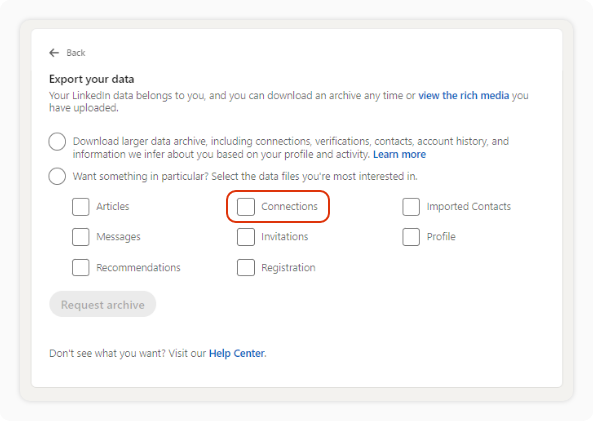The width and height of the screenshot is (593, 421).
Task: Tick the Messages checkbox
Action: (x=81, y=237)
